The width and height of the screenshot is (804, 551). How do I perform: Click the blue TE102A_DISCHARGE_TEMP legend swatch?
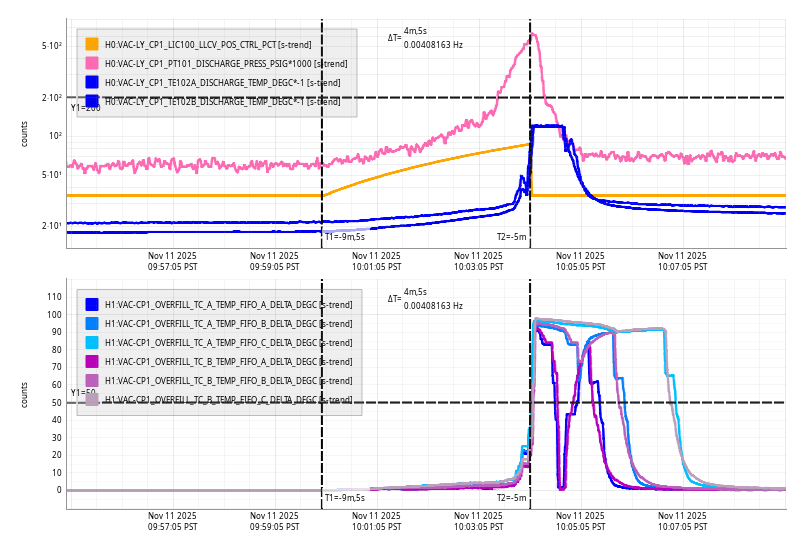92,82
